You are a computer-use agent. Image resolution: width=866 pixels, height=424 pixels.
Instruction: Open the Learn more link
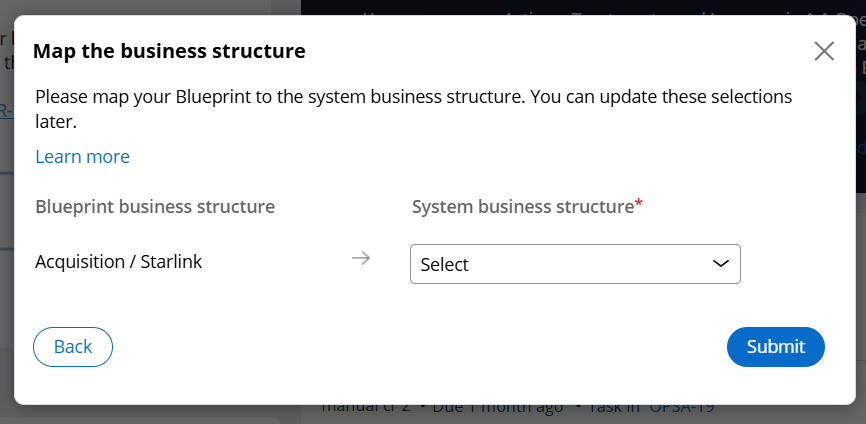(82, 157)
